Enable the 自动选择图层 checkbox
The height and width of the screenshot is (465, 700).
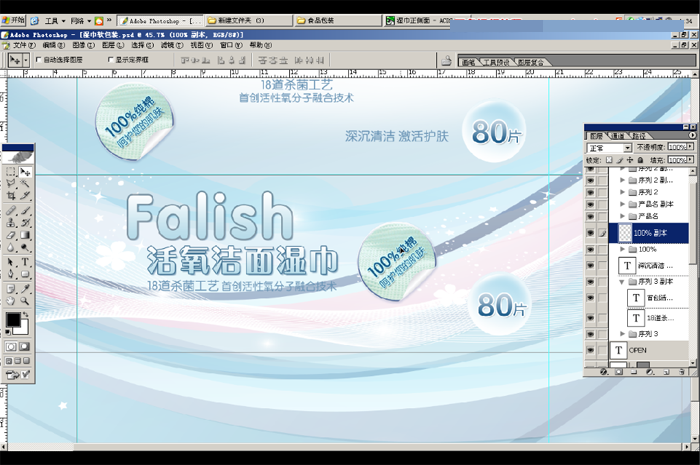pos(39,60)
